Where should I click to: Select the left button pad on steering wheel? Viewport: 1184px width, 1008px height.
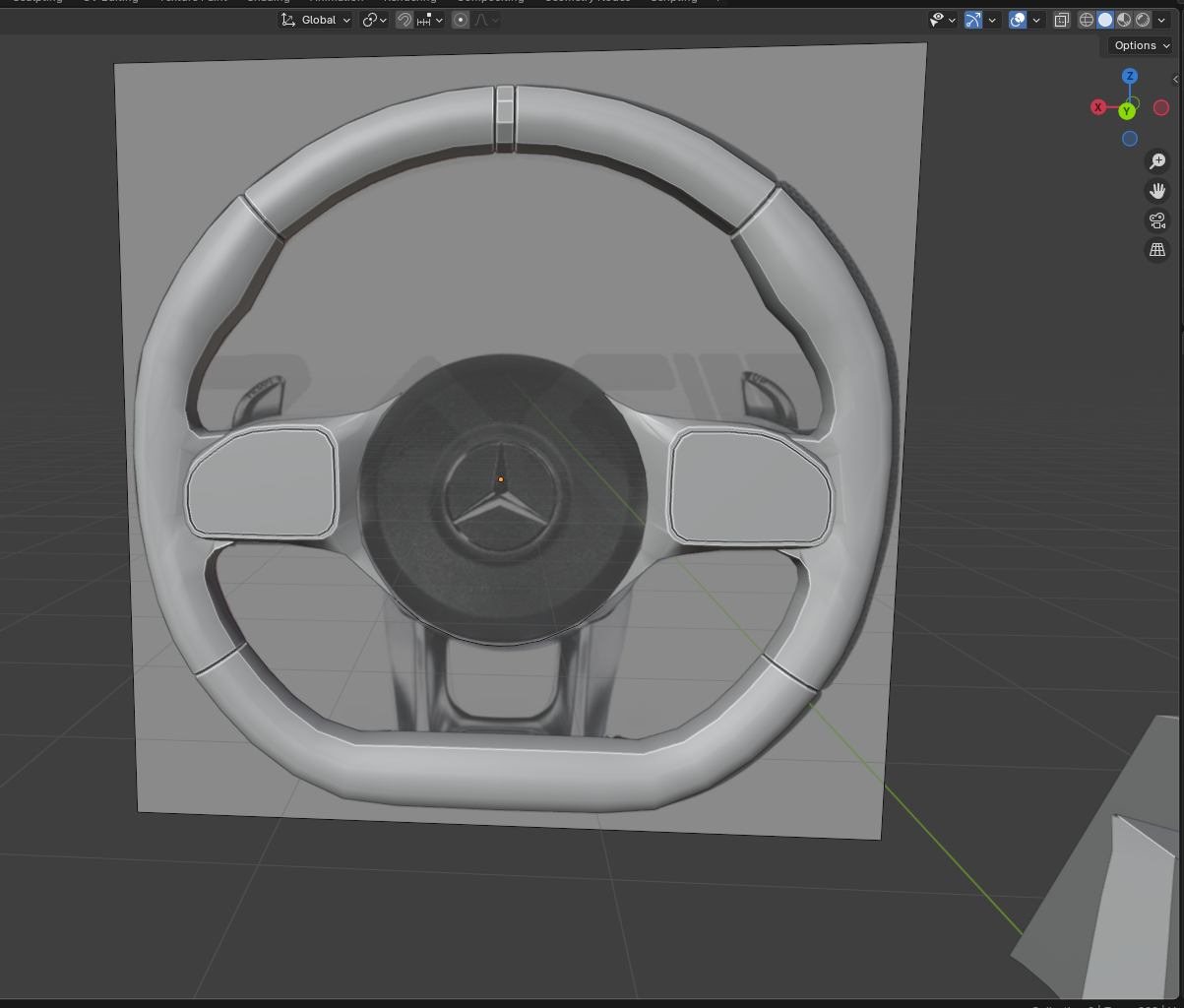pos(262,483)
